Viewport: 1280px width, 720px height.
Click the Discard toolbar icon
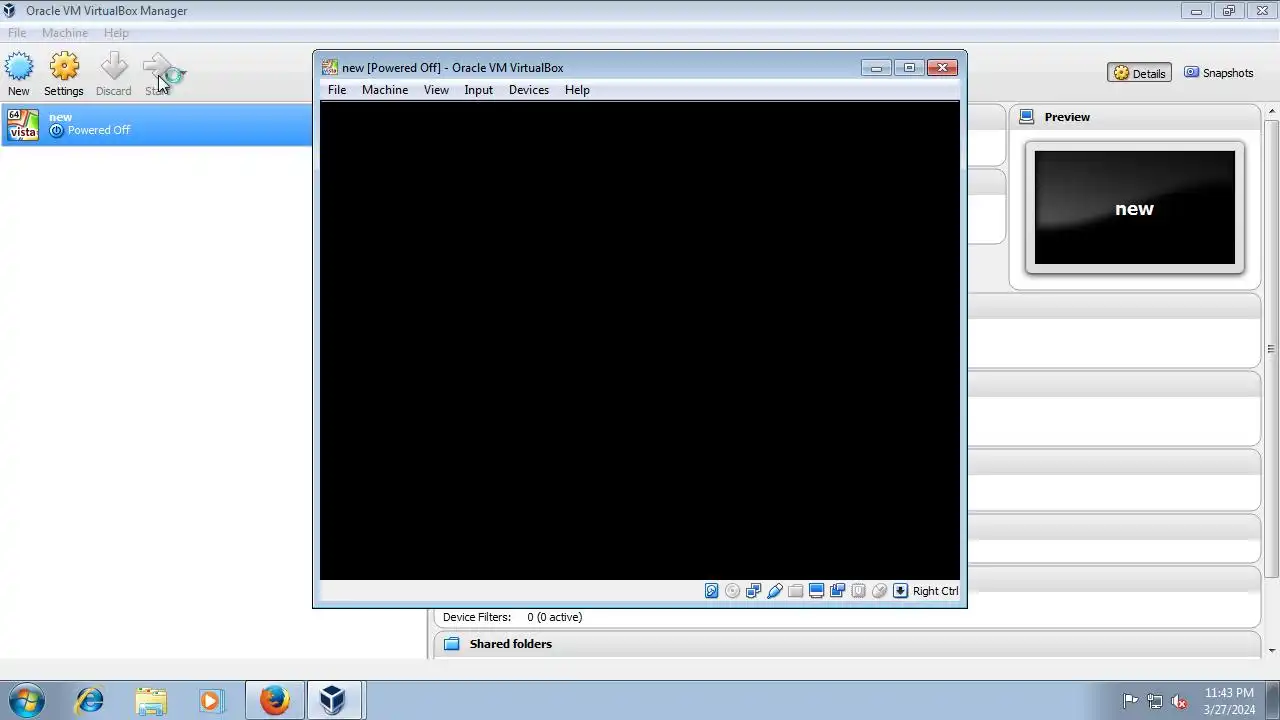114,67
